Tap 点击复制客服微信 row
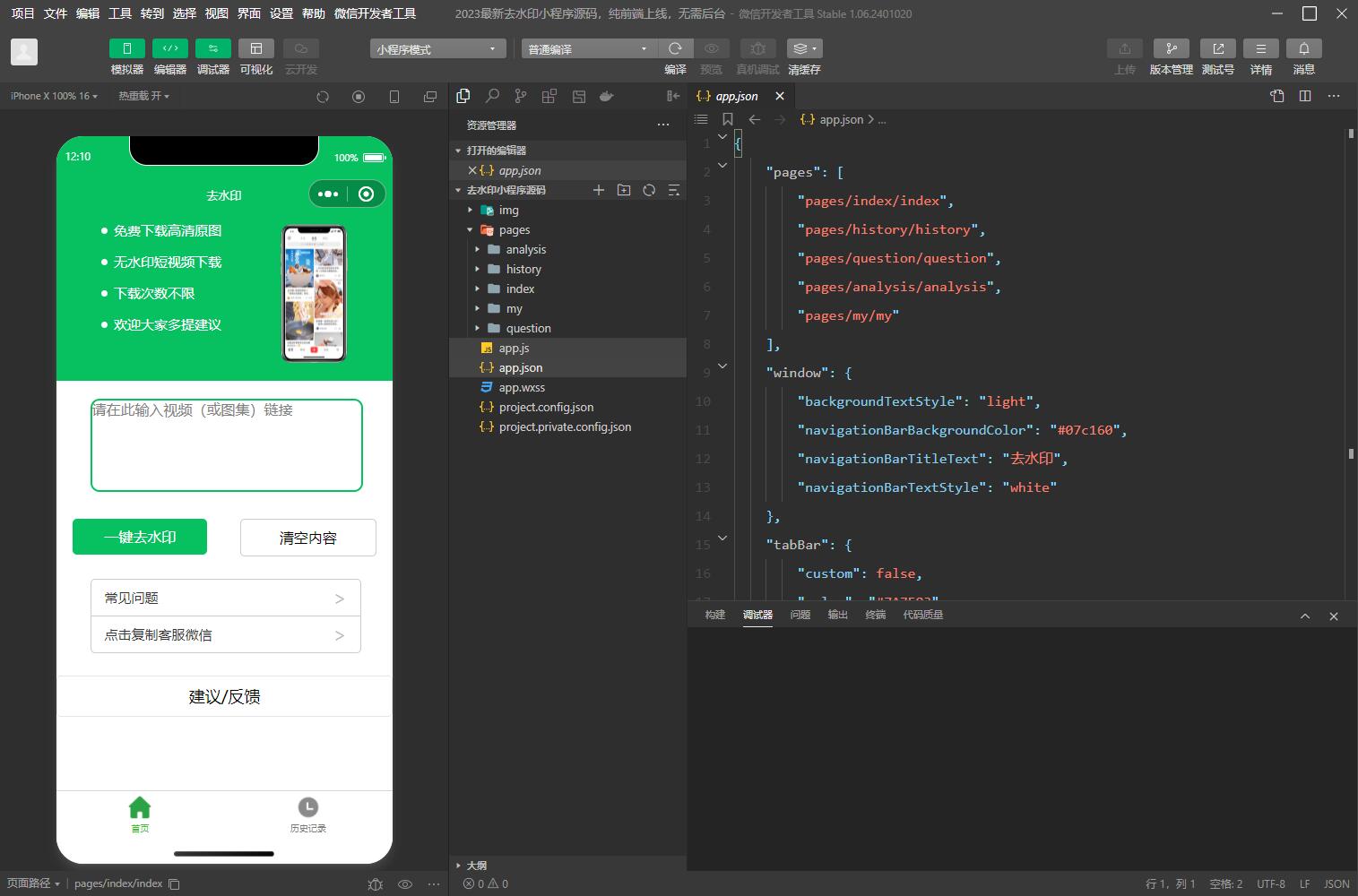1358x896 pixels. pyautogui.click(x=226, y=634)
